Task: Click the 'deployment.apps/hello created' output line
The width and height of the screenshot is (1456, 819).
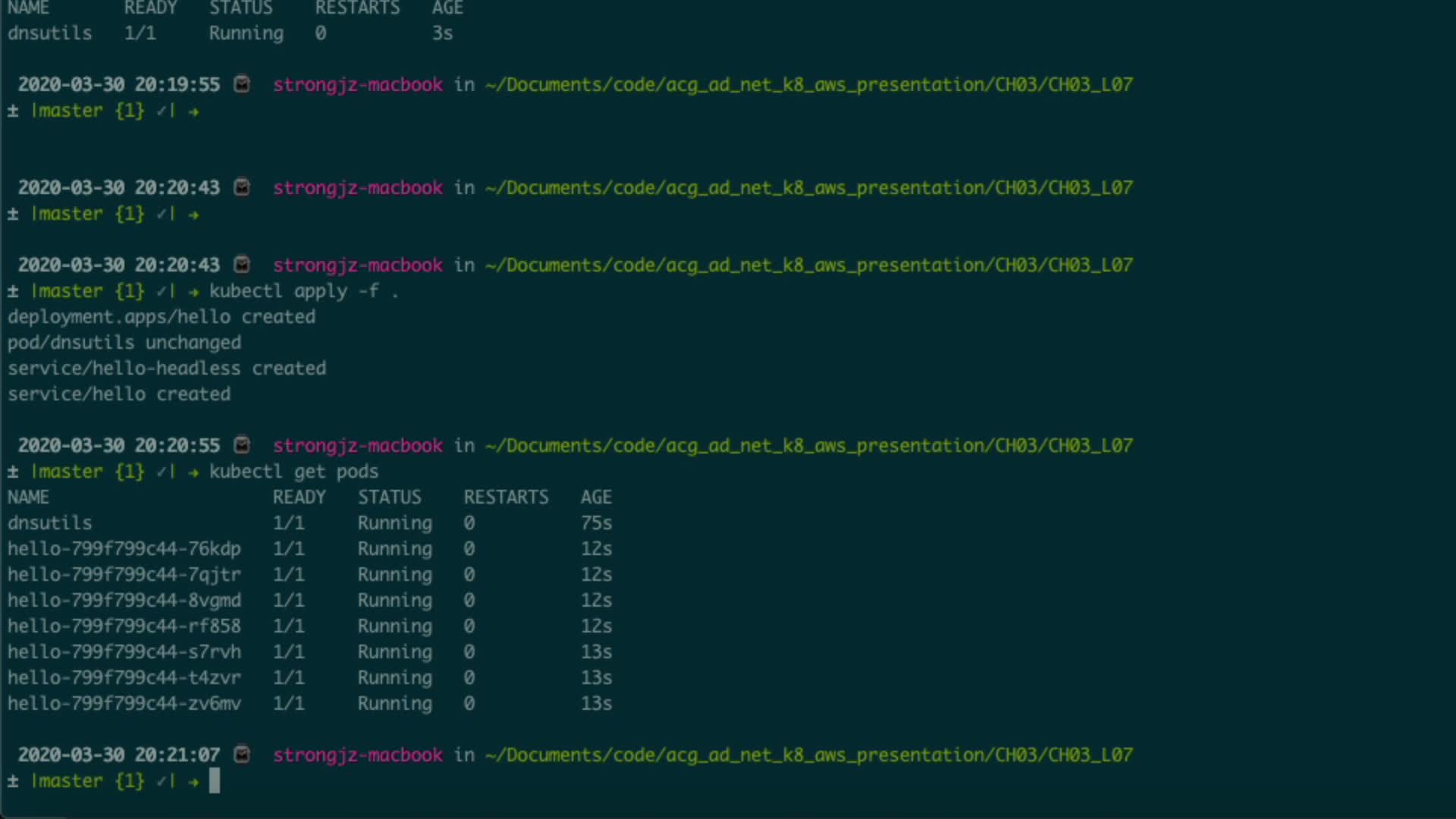Action: pyautogui.click(x=162, y=317)
